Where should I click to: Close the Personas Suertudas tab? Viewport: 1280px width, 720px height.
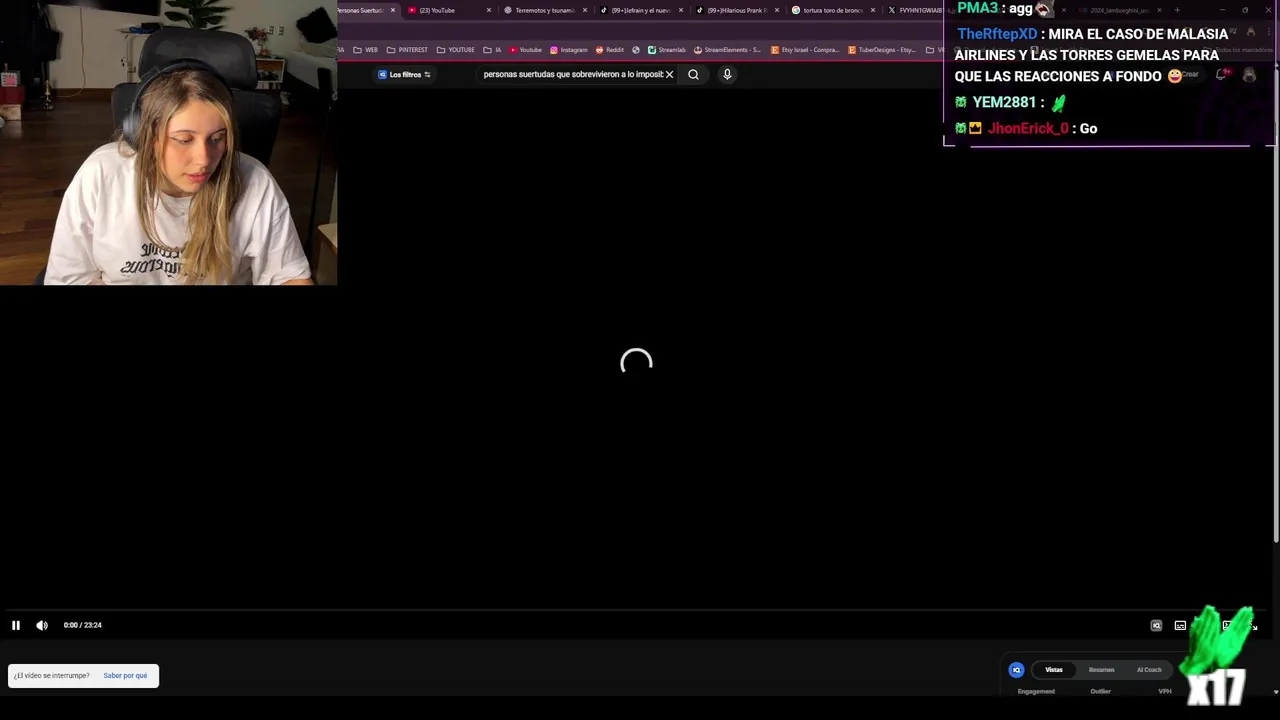(393, 10)
